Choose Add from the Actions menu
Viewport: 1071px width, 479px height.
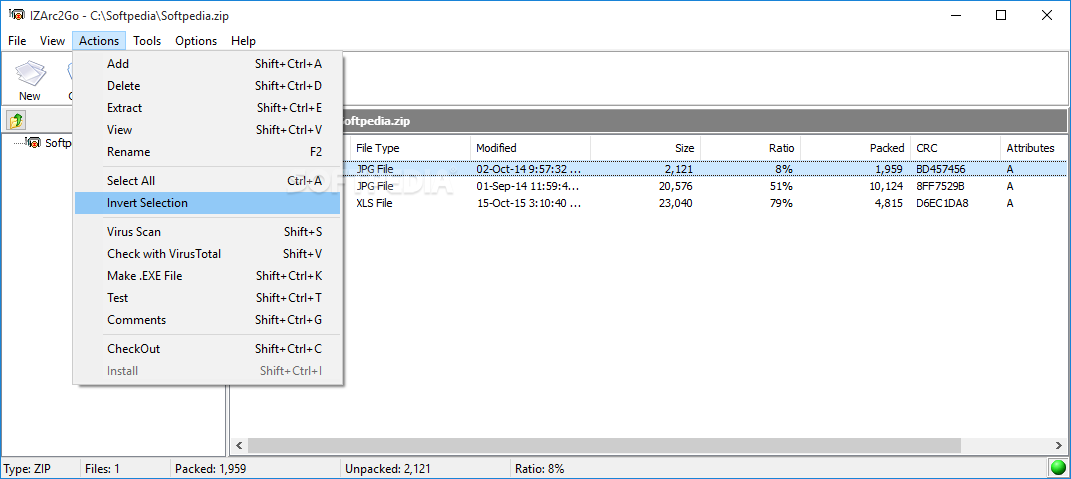pos(208,64)
